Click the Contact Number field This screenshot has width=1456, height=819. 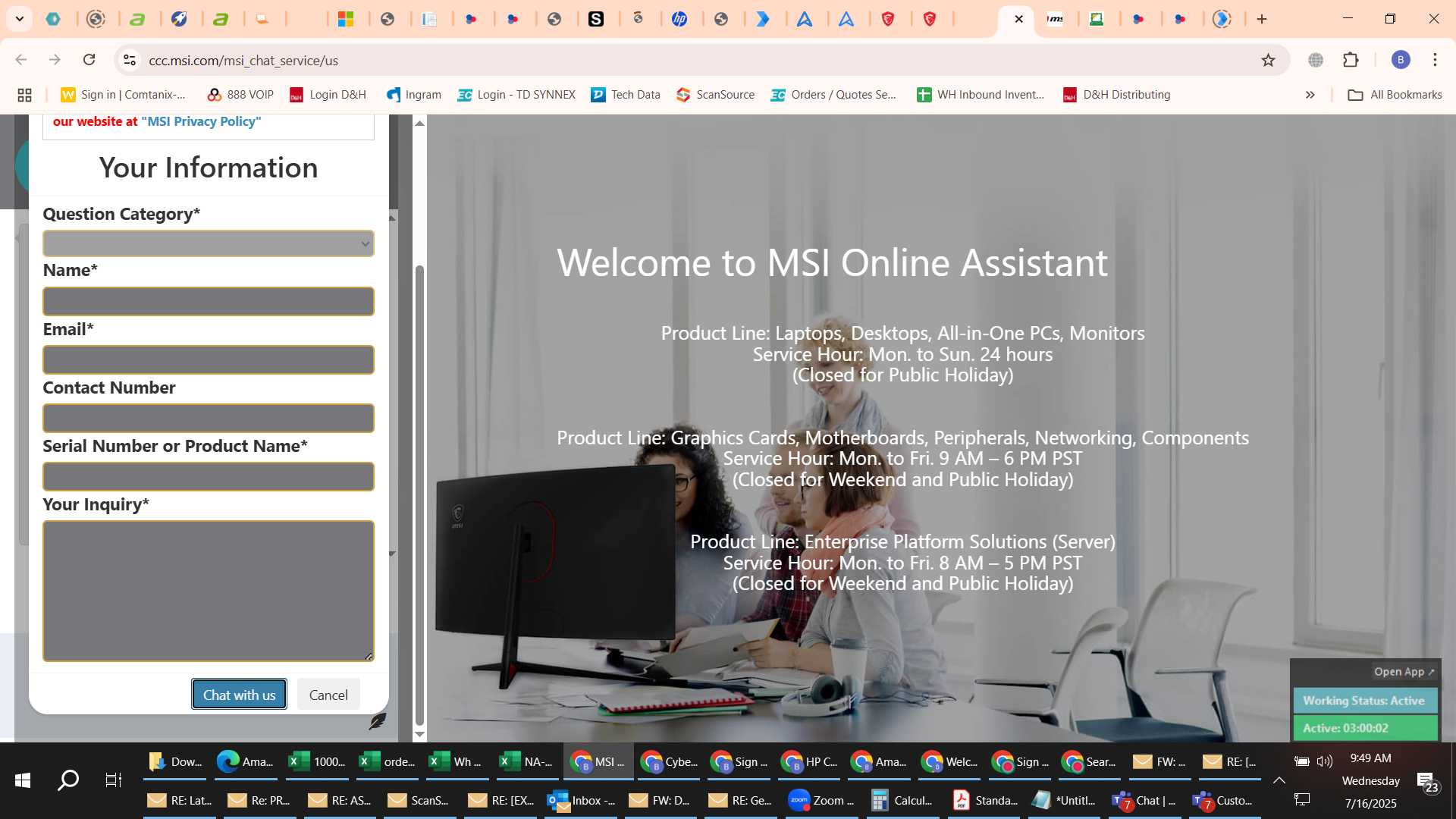[209, 418]
